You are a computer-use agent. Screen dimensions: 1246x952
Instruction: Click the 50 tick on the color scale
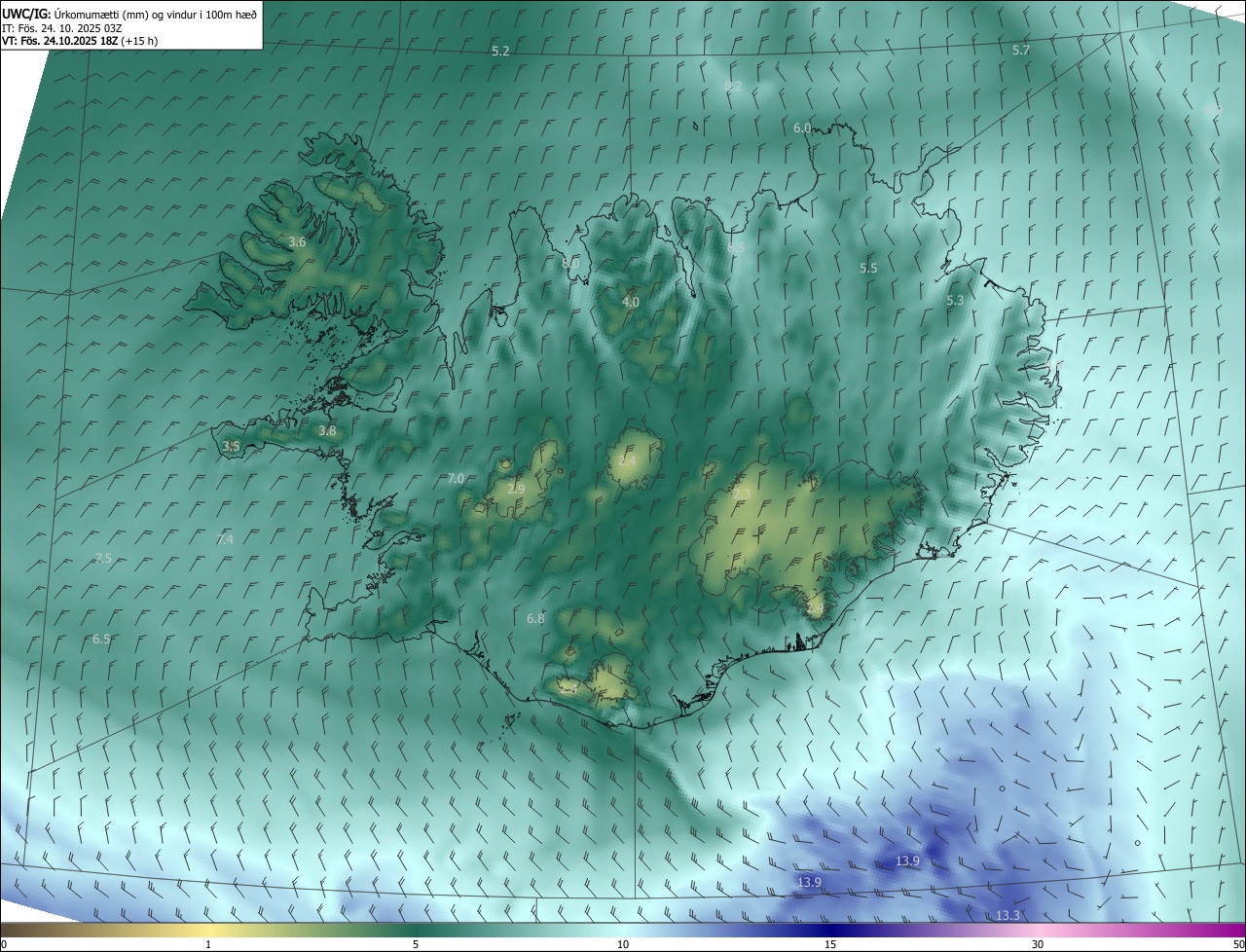[1238, 944]
